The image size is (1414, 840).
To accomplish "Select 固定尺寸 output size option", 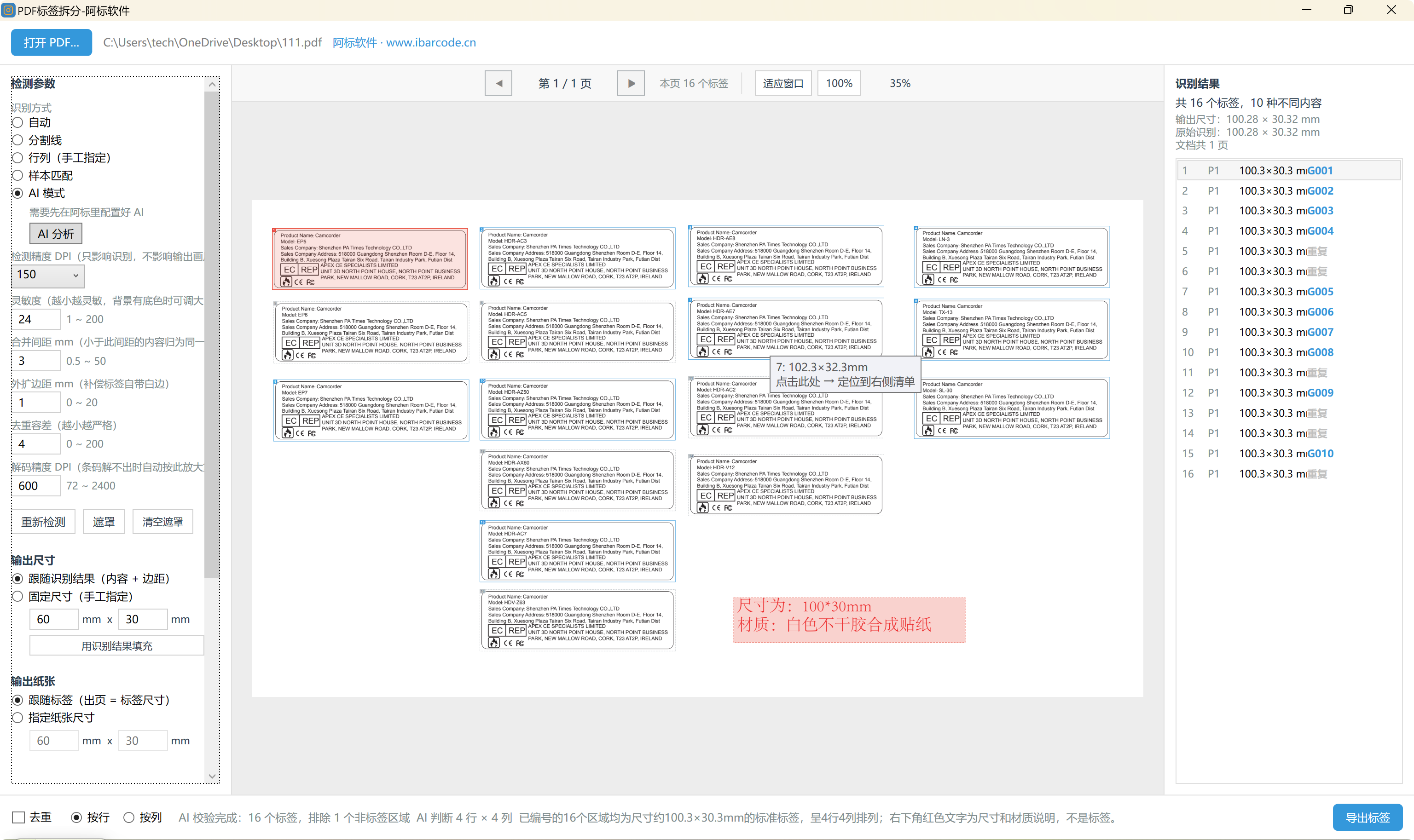I will tap(18, 596).
